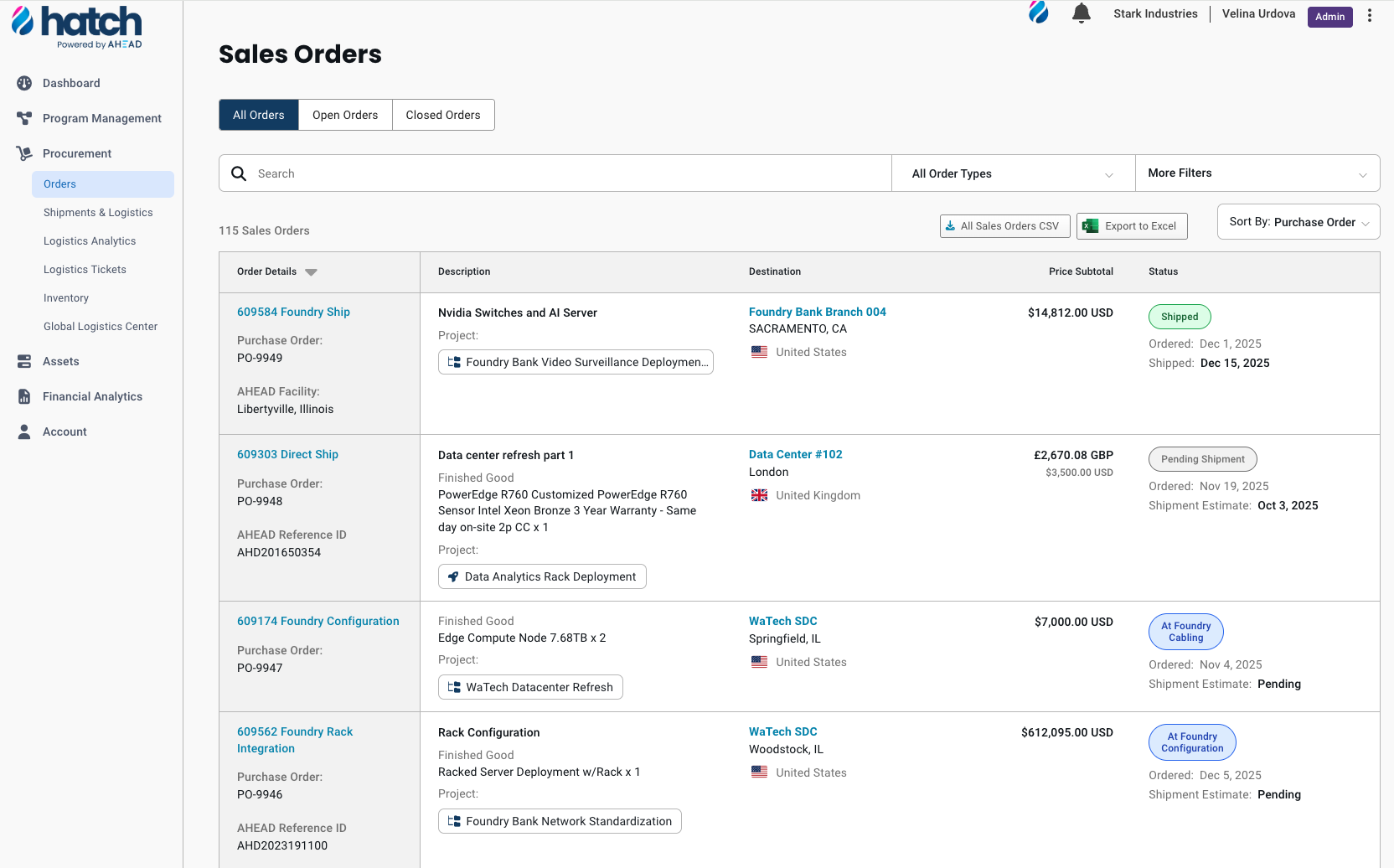
Task: Open the Dashboard sidebar icon
Action: 23,83
